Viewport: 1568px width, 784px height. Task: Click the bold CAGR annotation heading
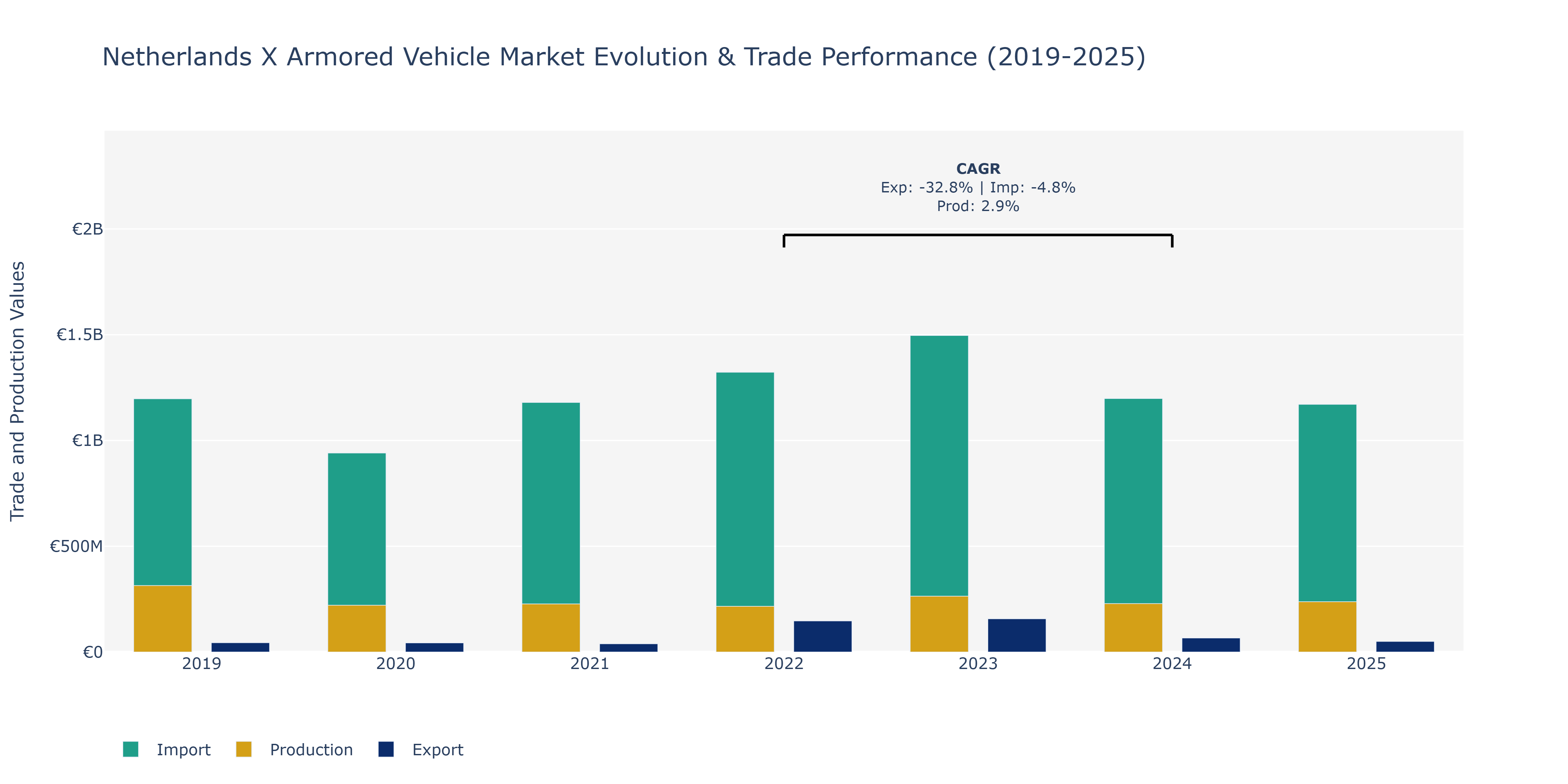tap(978, 169)
